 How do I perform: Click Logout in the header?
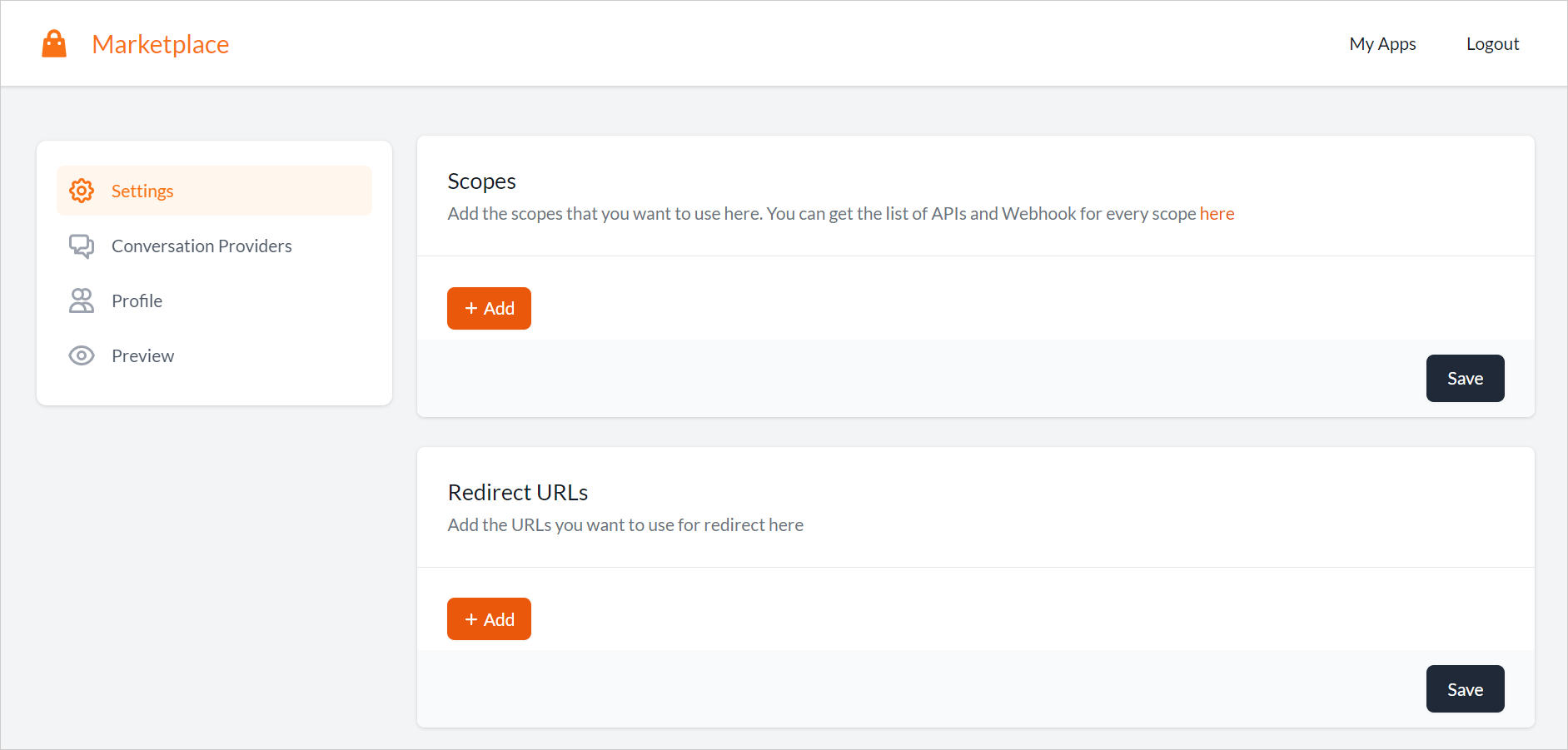point(1493,43)
